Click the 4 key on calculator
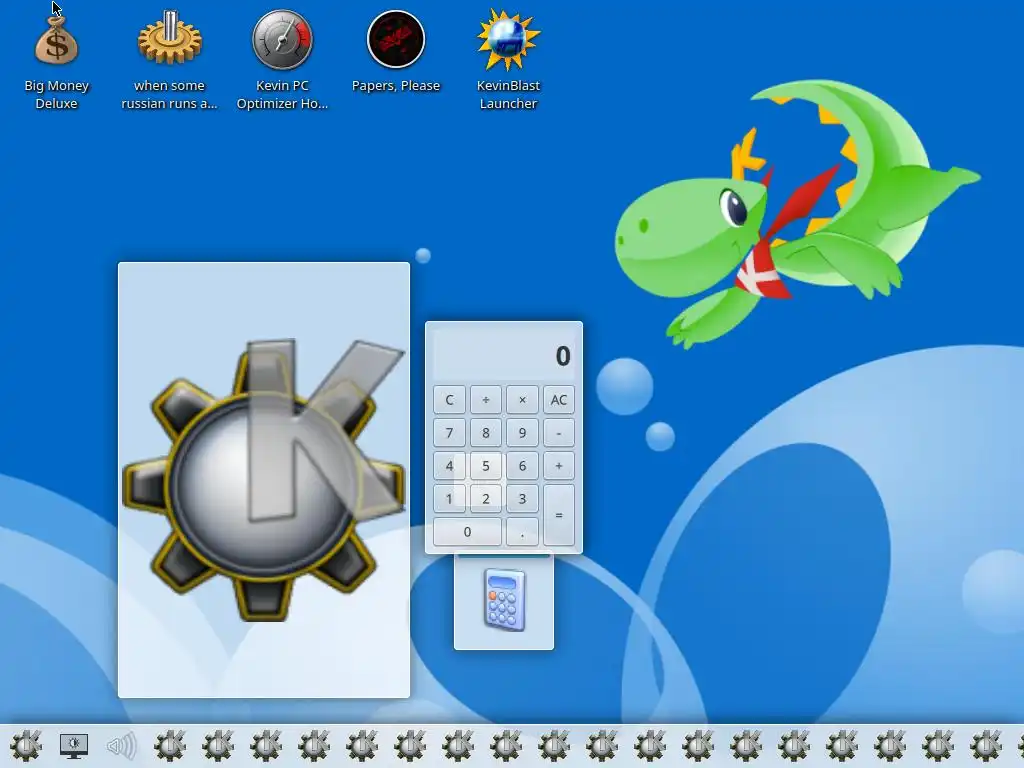This screenshot has width=1024, height=768. (449, 466)
